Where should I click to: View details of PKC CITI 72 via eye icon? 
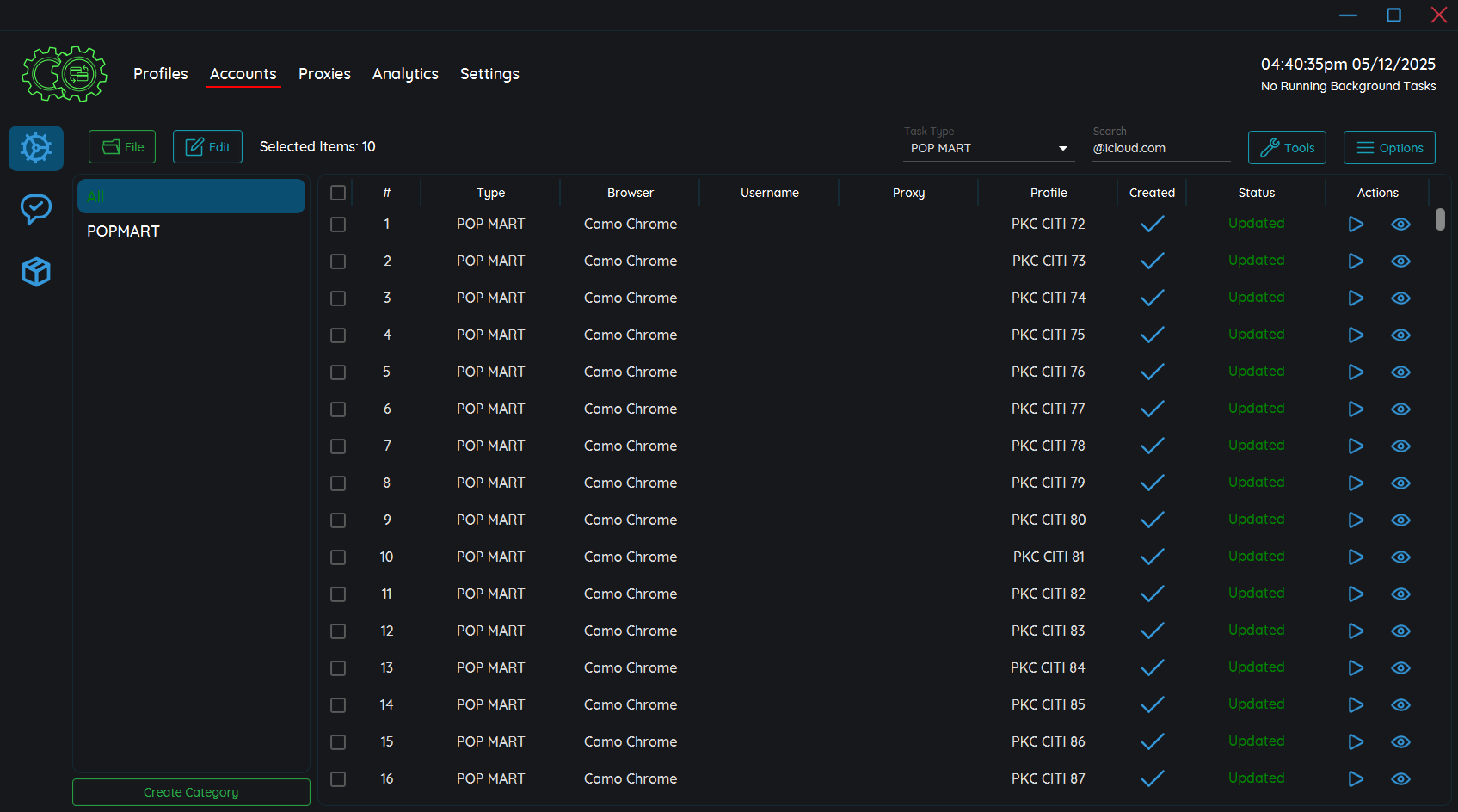[1400, 224]
